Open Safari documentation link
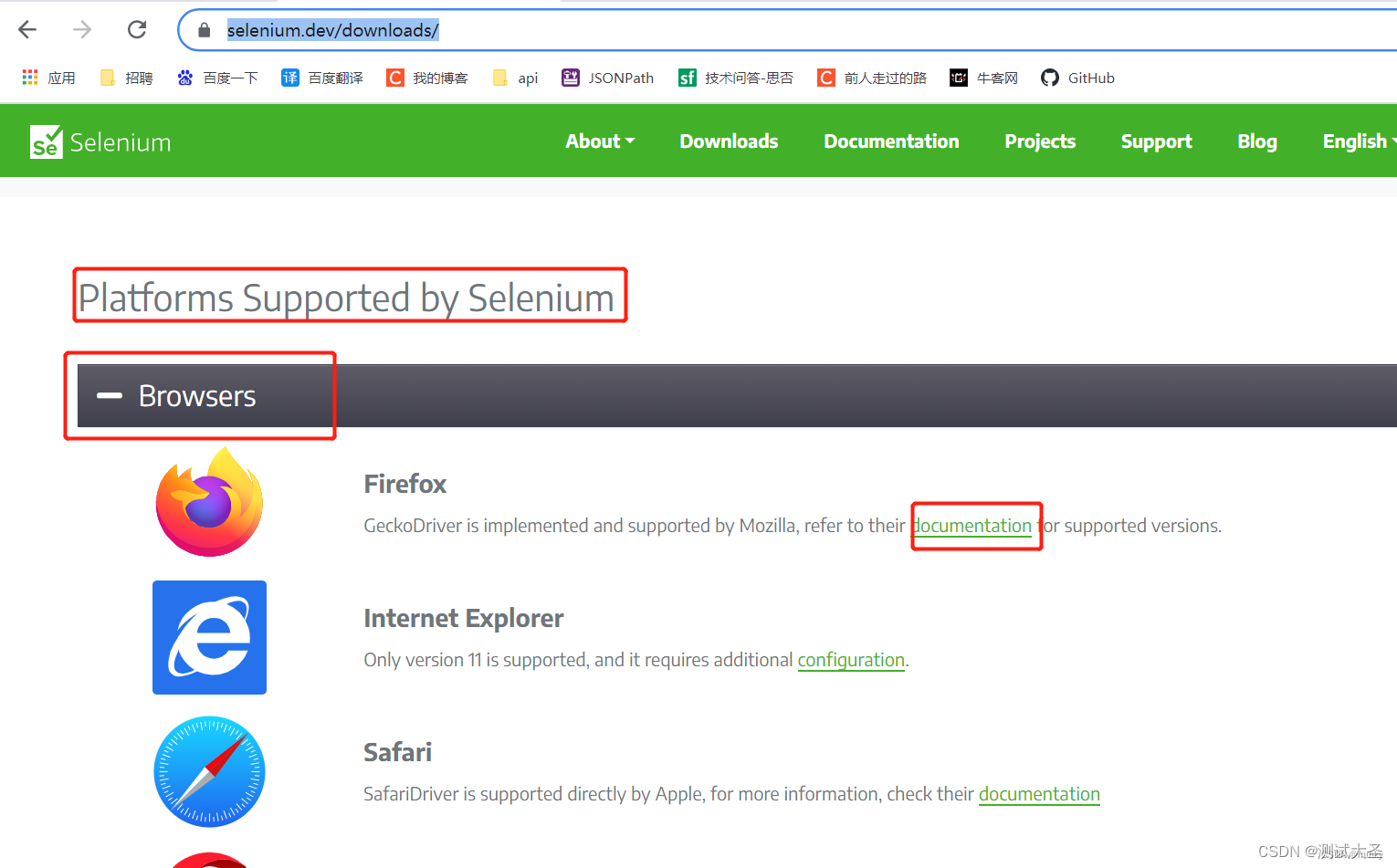 (1039, 794)
